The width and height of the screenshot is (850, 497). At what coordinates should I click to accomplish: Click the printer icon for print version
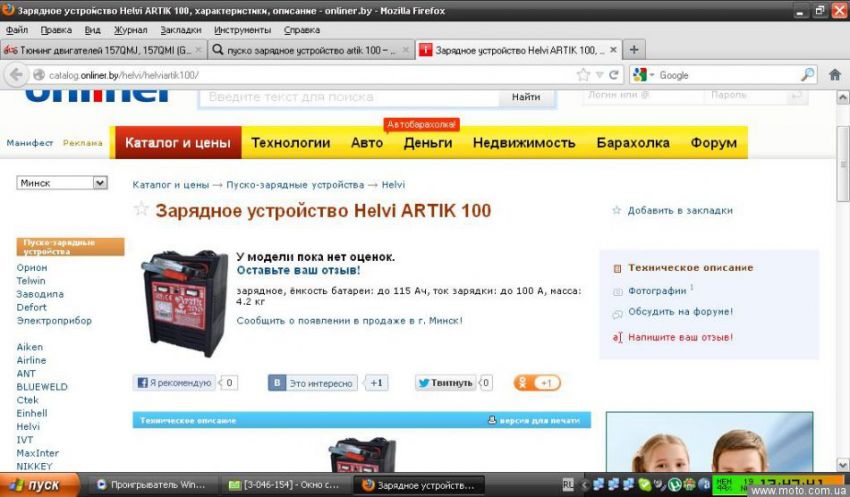492,419
